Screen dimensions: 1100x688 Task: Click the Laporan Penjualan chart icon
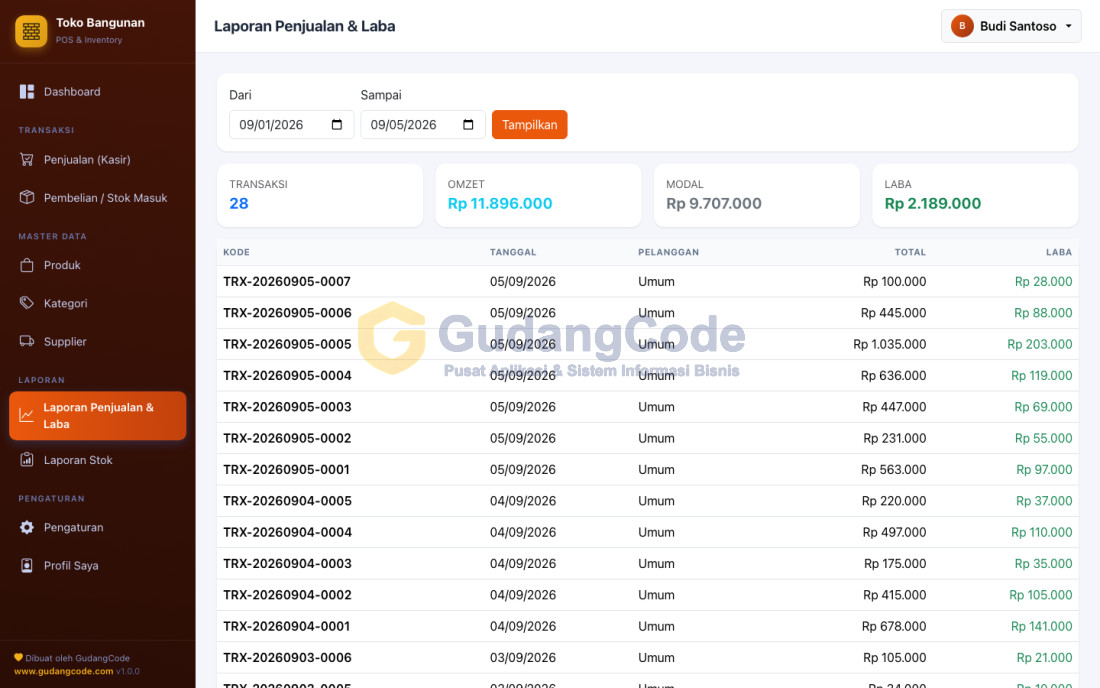pos(27,415)
